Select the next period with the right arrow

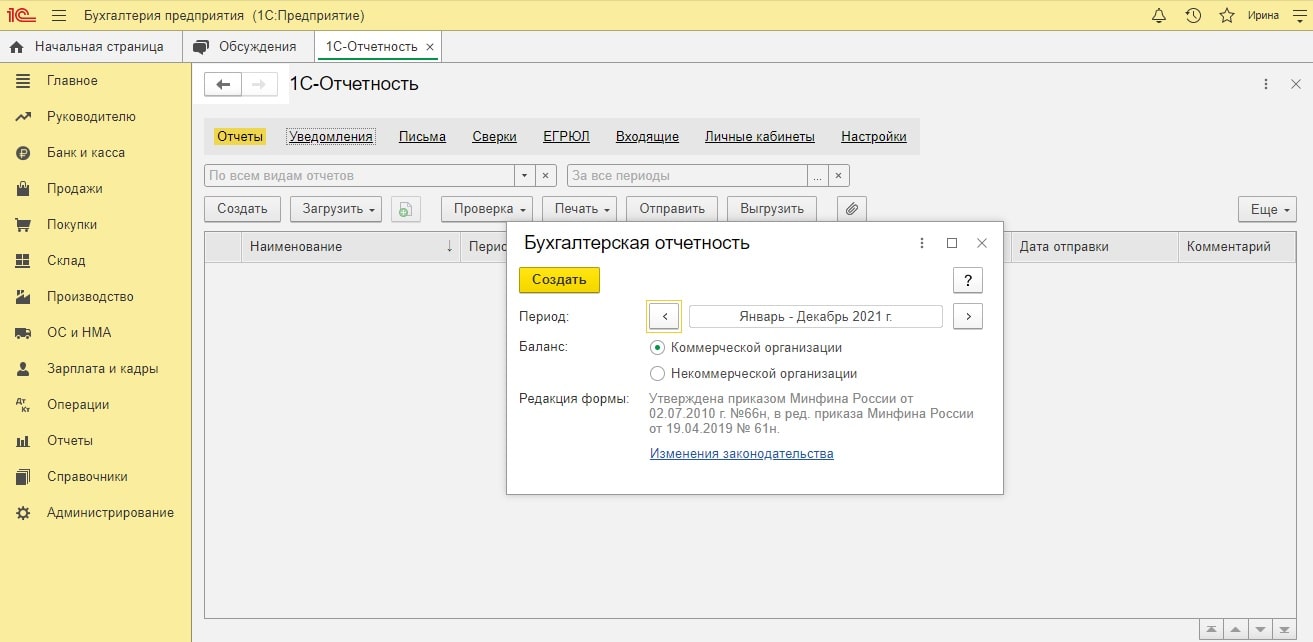(968, 316)
